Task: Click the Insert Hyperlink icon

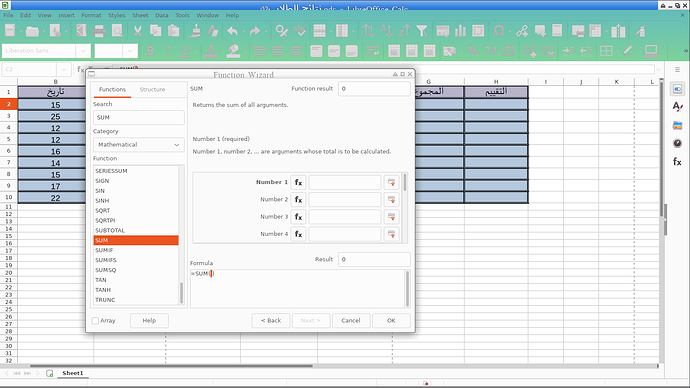Action: (522, 31)
